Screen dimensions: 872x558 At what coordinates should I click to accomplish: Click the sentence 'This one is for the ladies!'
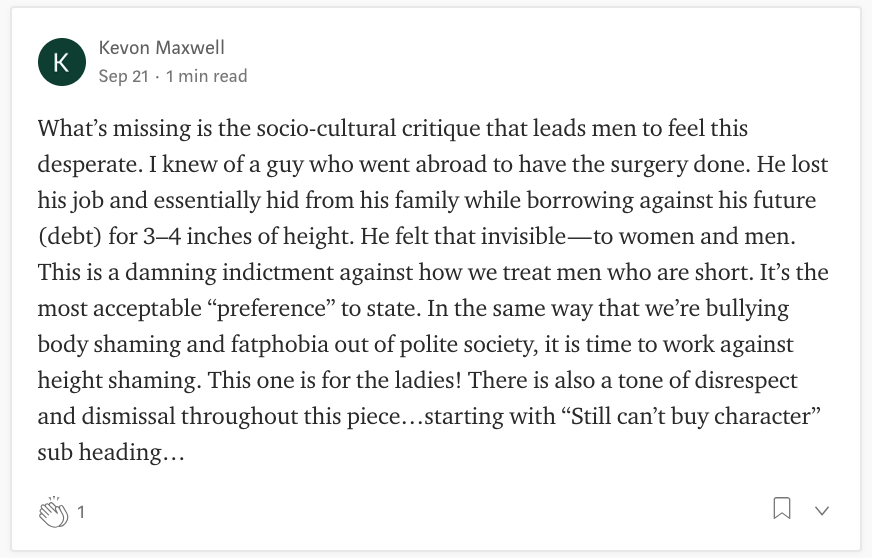(x=334, y=381)
